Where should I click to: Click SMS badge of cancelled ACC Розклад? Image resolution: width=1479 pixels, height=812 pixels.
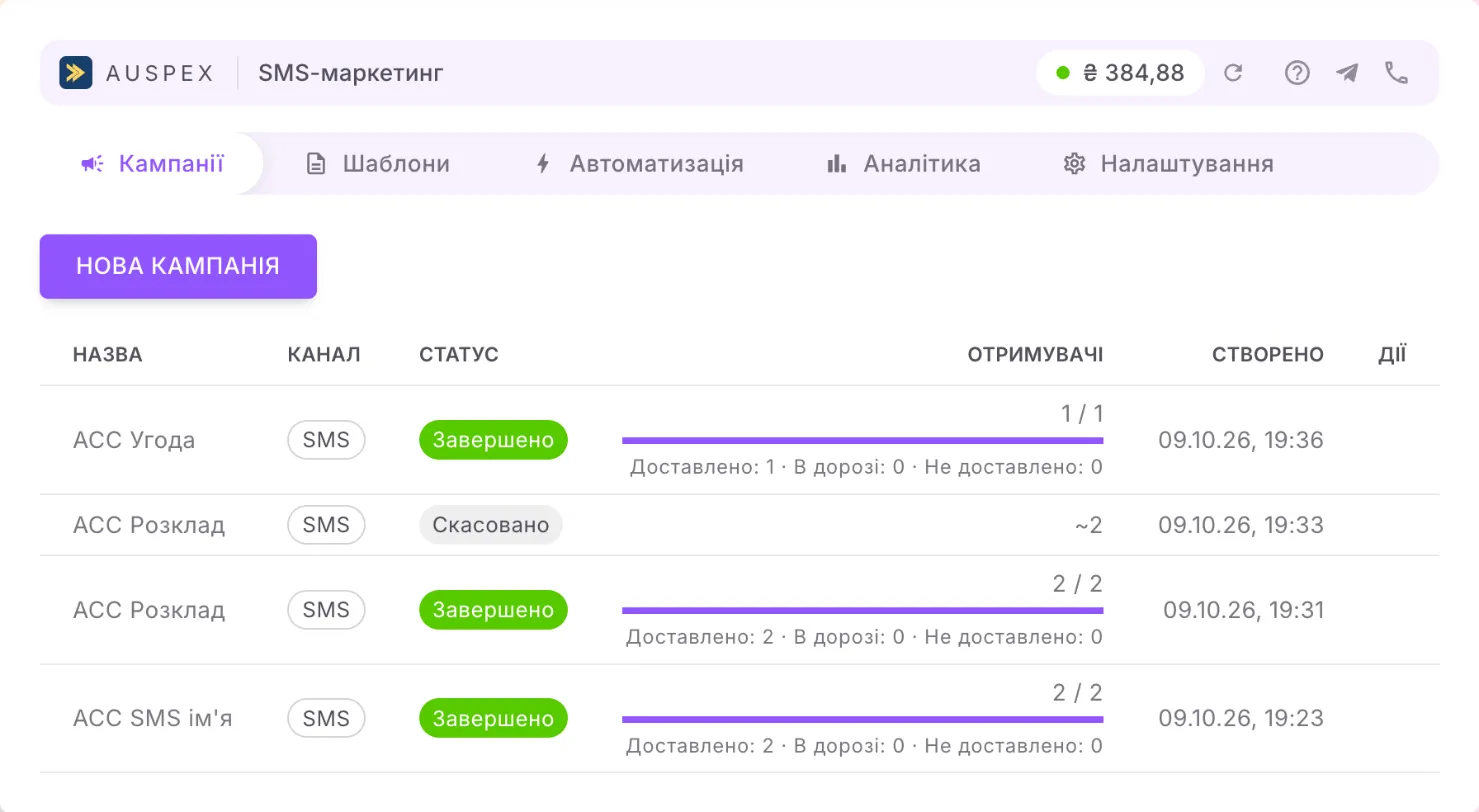[326, 525]
